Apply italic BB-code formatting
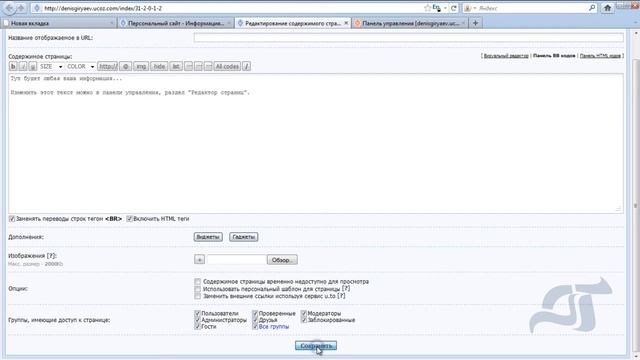640x360 pixels. tap(23, 66)
